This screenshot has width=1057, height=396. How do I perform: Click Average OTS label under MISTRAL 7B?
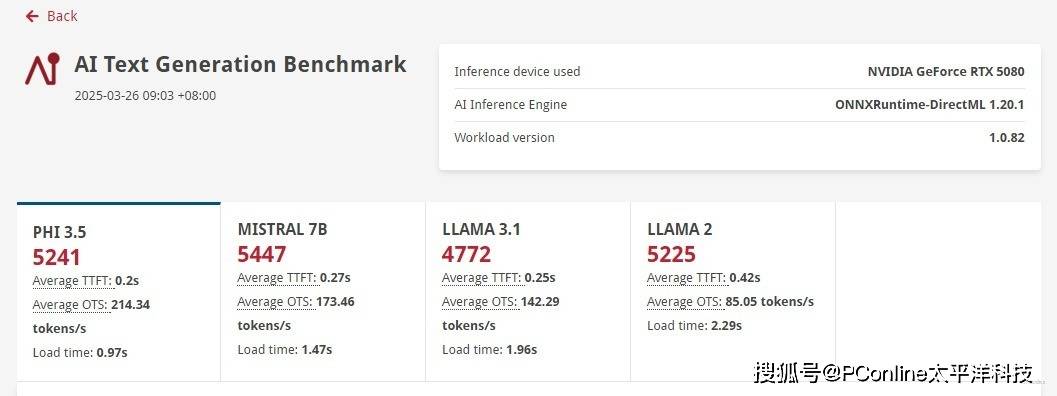pos(275,302)
